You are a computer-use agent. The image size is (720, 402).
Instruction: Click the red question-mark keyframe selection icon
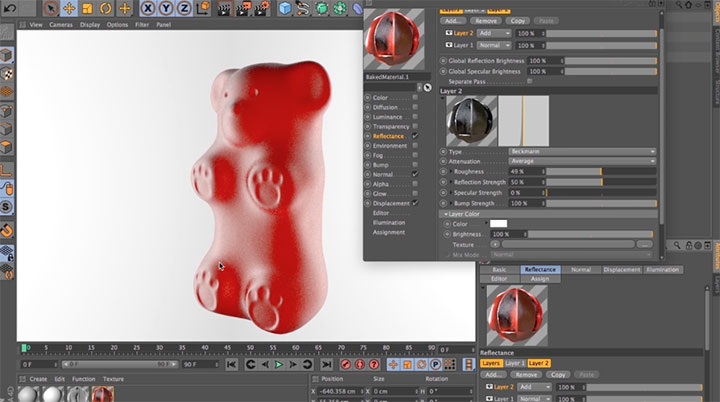pyautogui.click(x=374, y=364)
